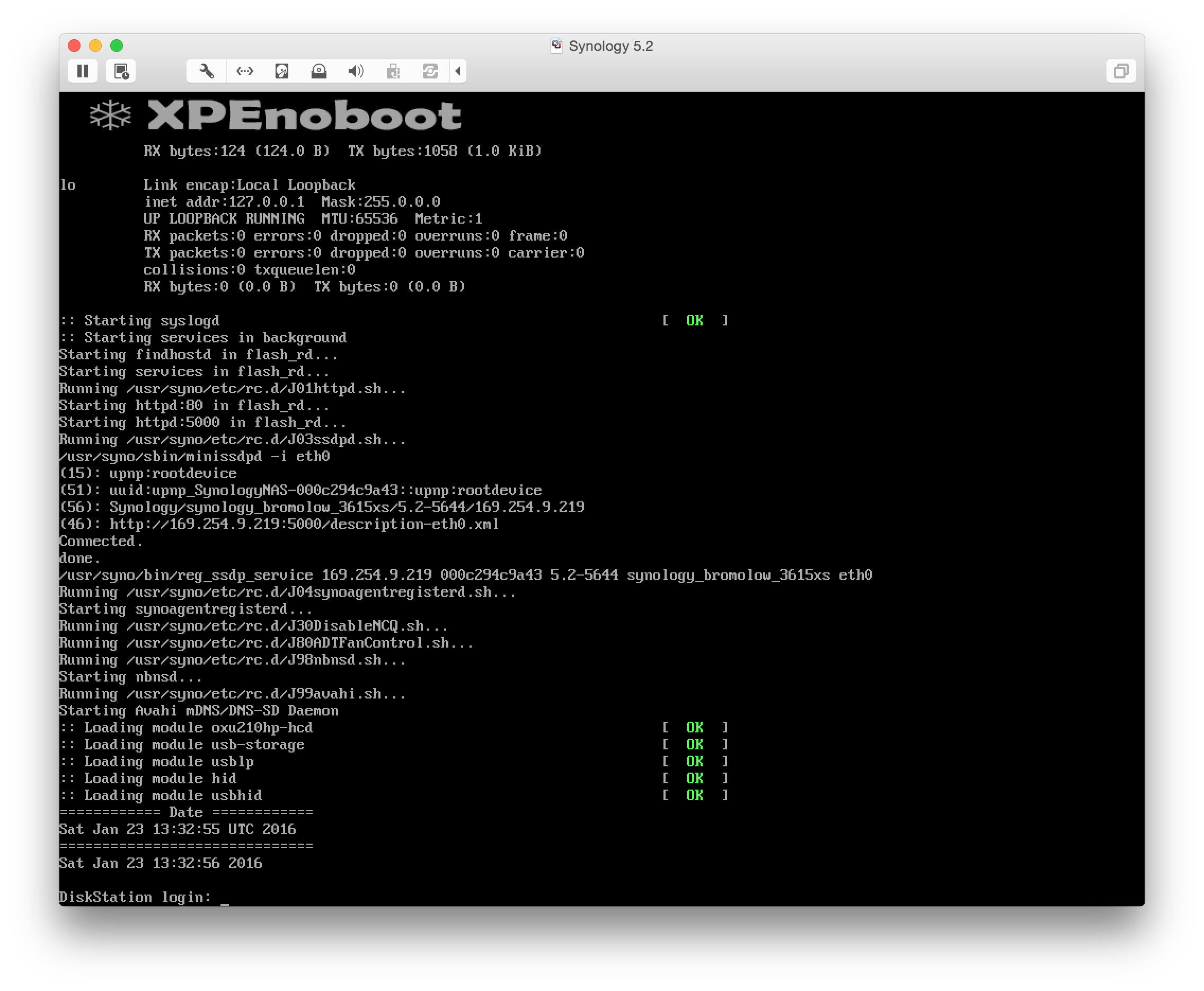This screenshot has width=1204, height=991.
Task: Click the sharing sync icon
Action: pyautogui.click(x=430, y=72)
